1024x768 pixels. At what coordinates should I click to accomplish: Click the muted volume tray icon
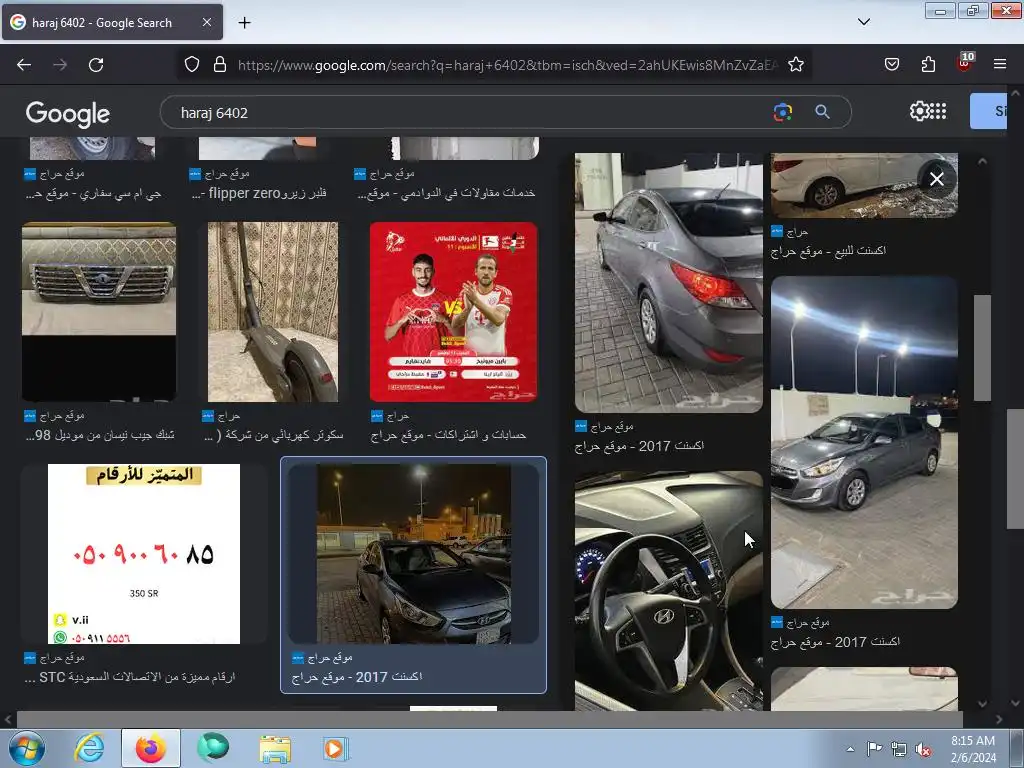click(x=923, y=750)
